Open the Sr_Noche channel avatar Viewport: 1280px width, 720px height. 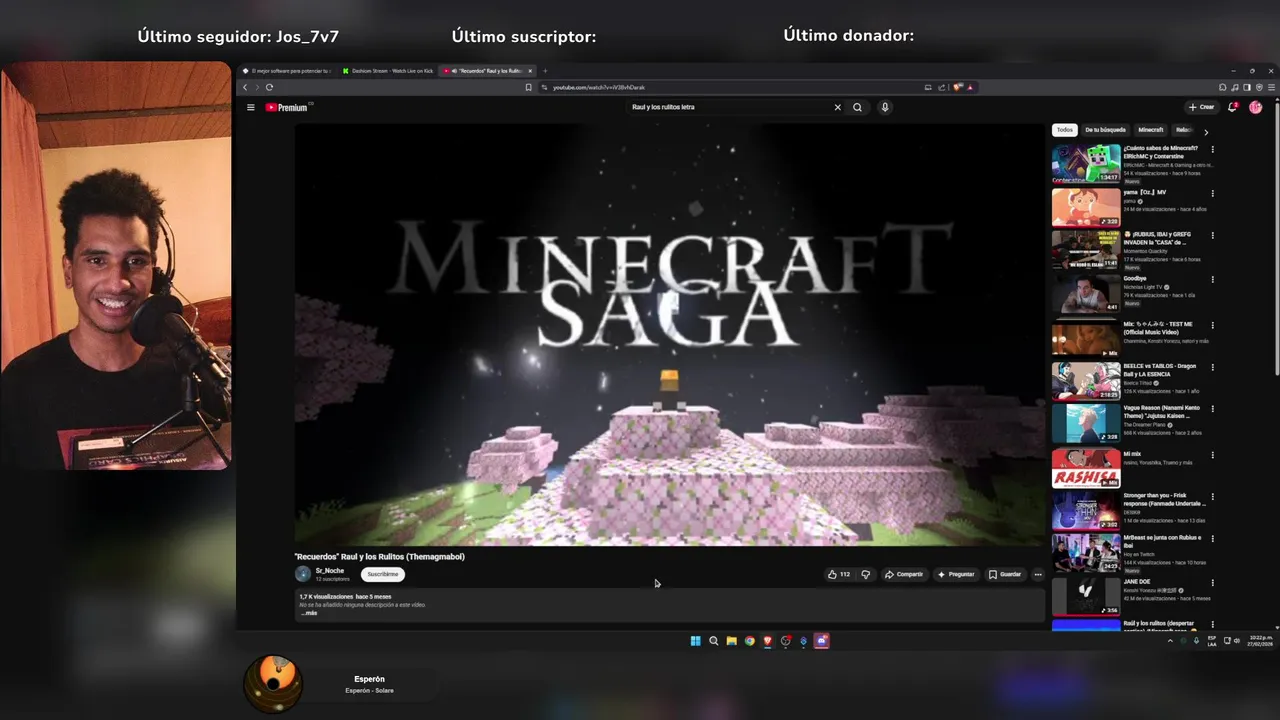pos(303,574)
